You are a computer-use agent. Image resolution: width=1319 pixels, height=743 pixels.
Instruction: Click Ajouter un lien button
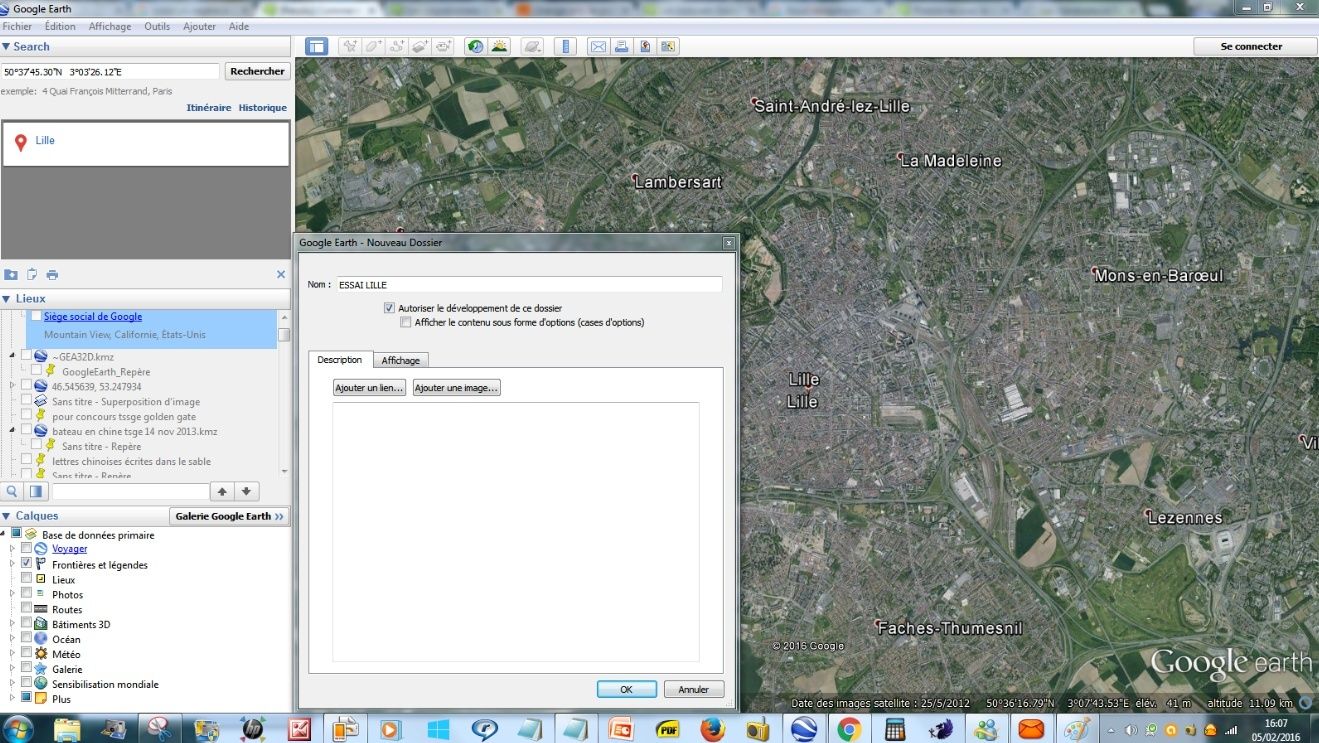coord(369,388)
